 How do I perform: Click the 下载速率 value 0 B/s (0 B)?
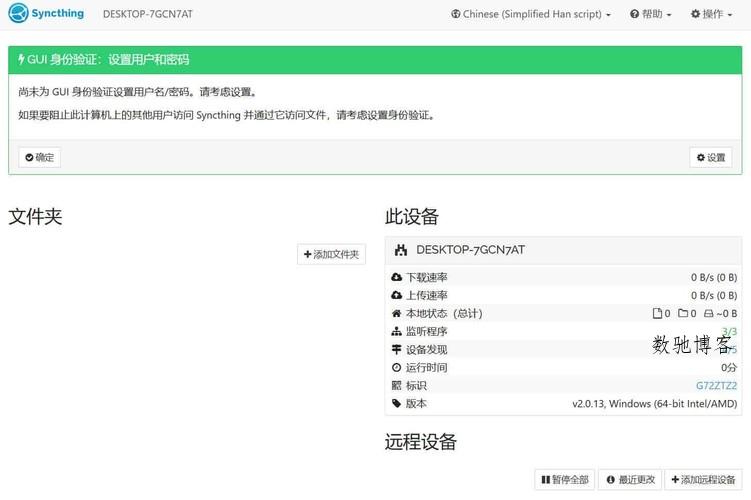(714, 277)
